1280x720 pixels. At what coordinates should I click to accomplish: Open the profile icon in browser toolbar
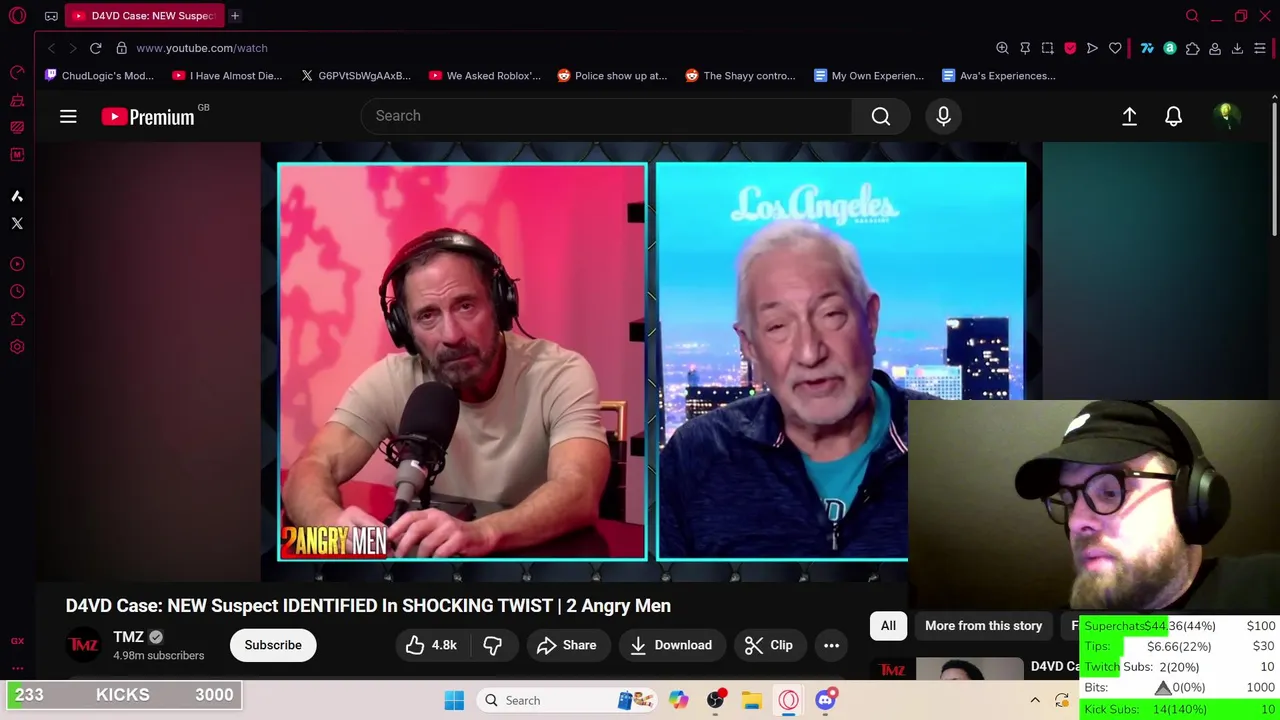pyautogui.click(x=1215, y=48)
